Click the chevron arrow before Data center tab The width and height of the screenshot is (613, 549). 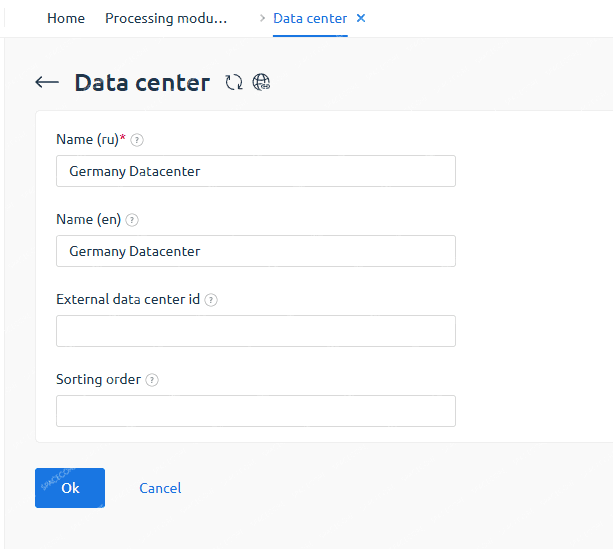[262, 18]
